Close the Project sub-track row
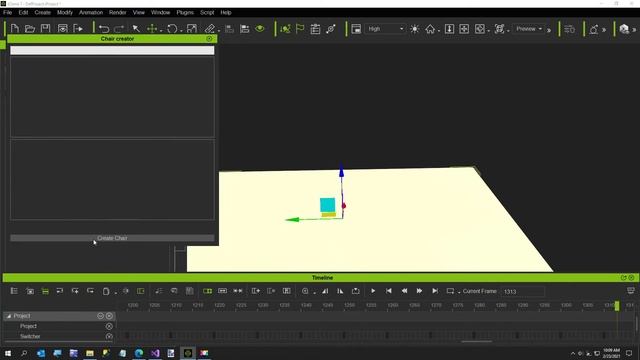Viewport: 640px width, 360px height. [109, 326]
